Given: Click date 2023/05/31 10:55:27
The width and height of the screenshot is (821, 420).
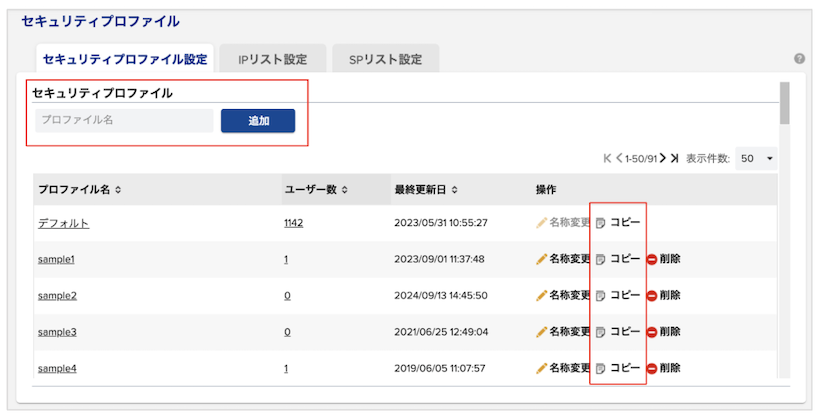Looking at the screenshot, I should pos(441,223).
